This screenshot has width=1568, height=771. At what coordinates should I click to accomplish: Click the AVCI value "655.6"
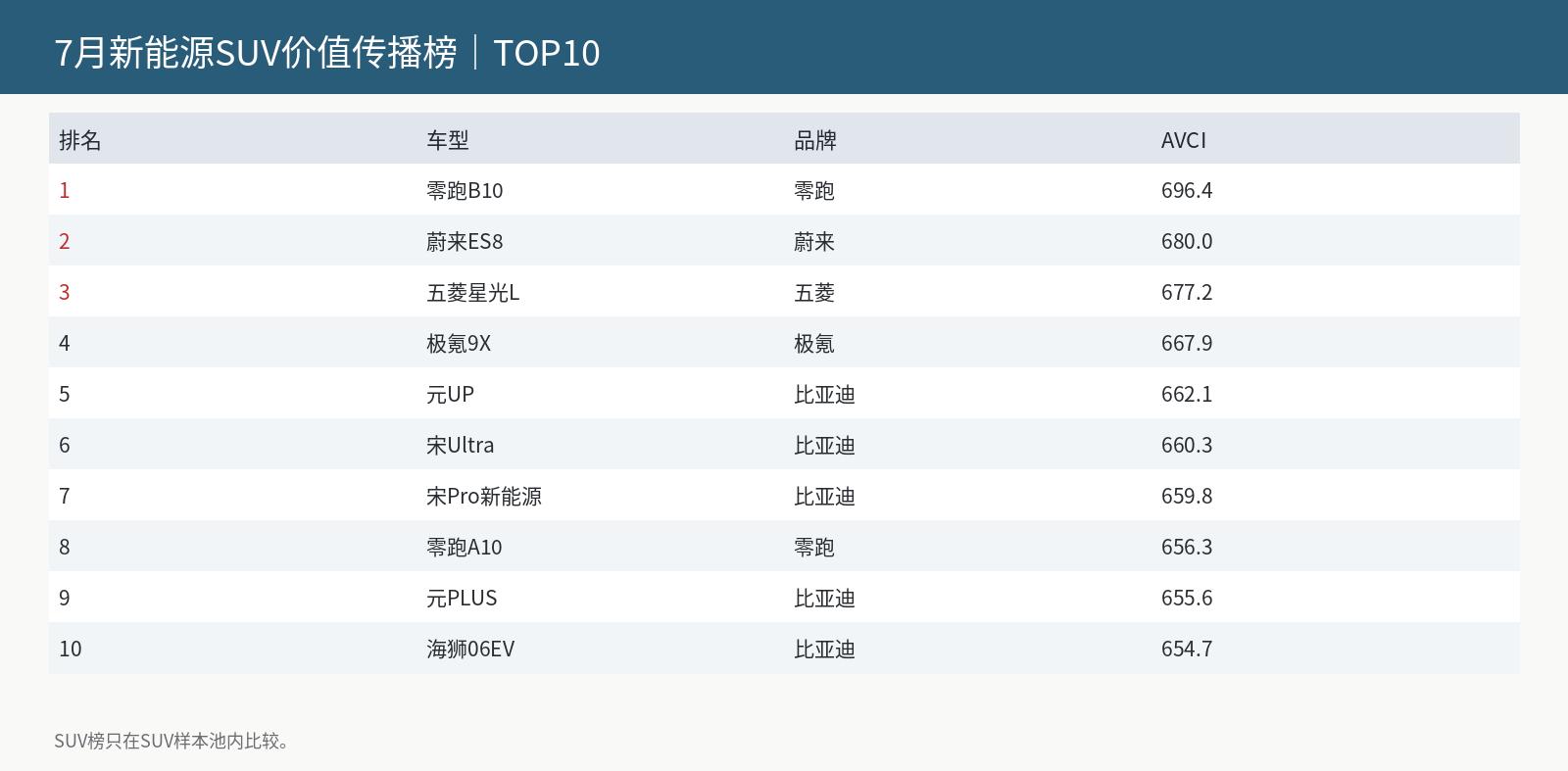[x=1187, y=598]
